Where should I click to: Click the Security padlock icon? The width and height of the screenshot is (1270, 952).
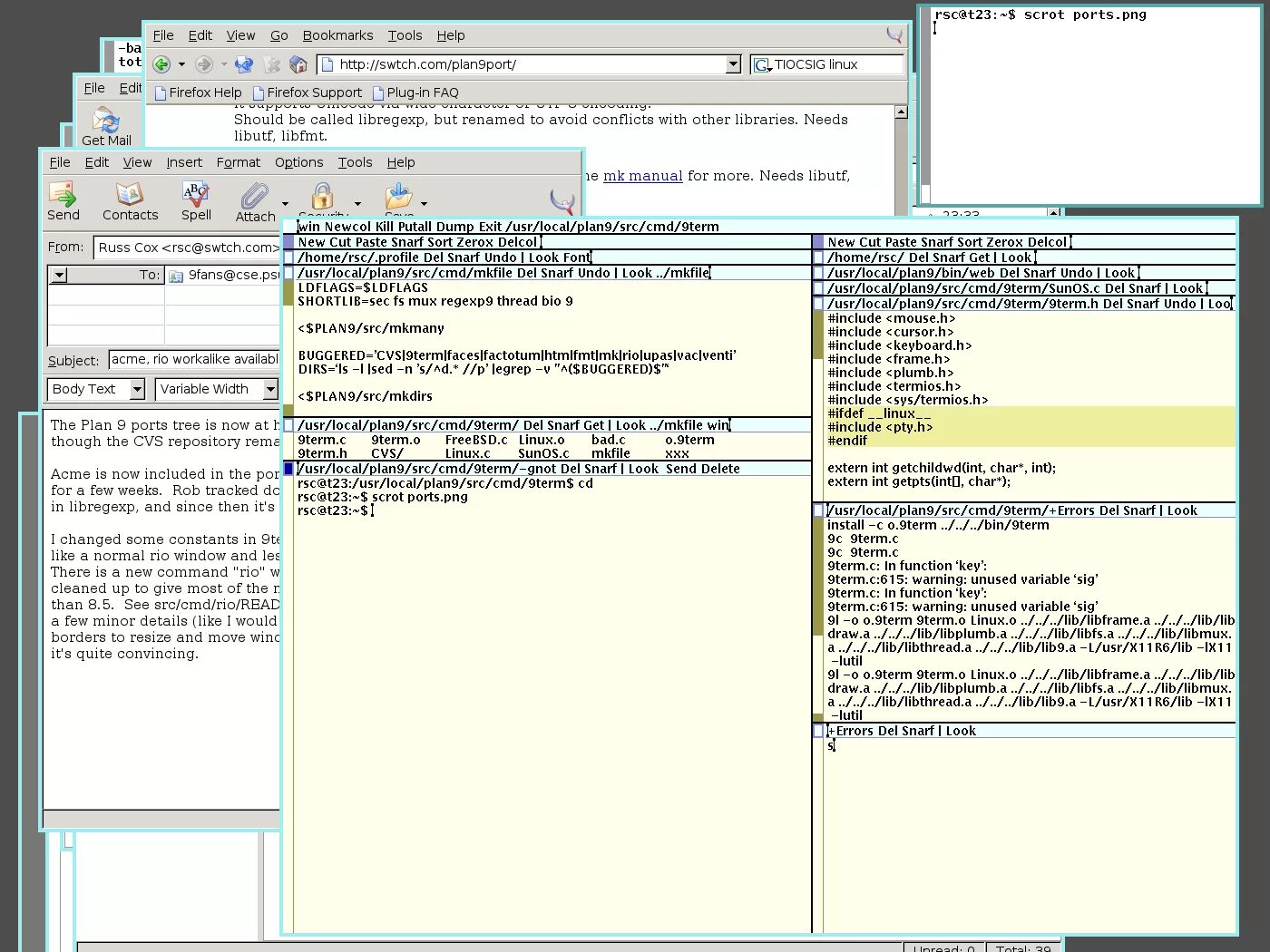tap(322, 195)
